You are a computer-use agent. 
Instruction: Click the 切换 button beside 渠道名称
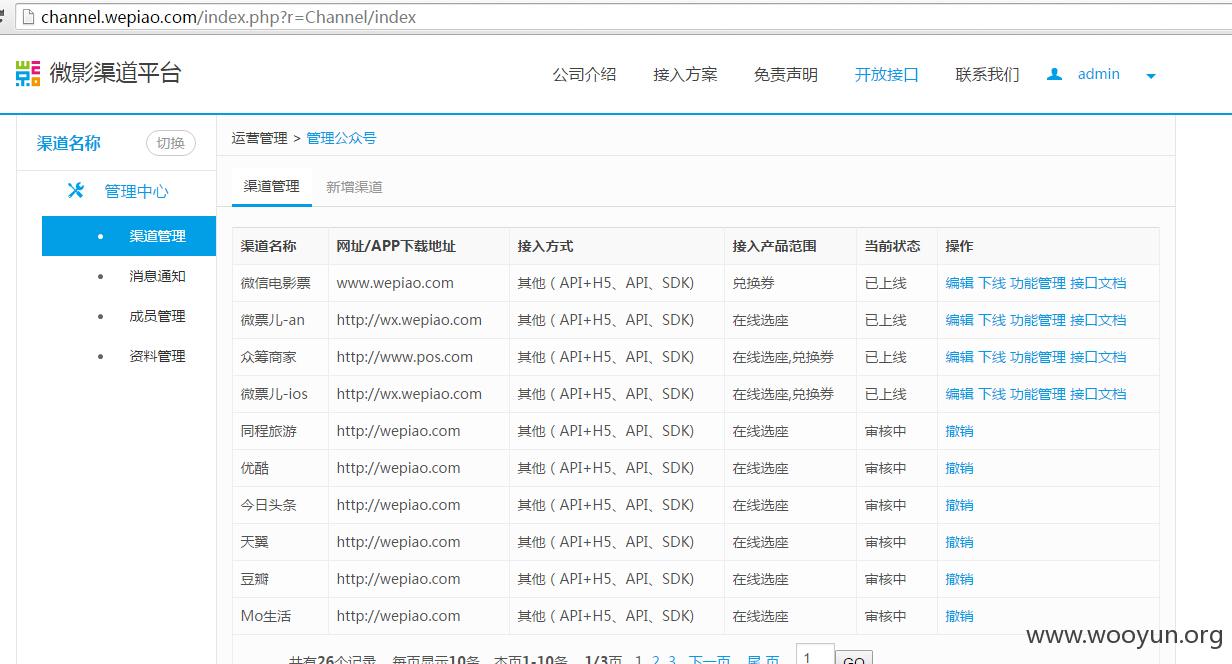tap(171, 143)
